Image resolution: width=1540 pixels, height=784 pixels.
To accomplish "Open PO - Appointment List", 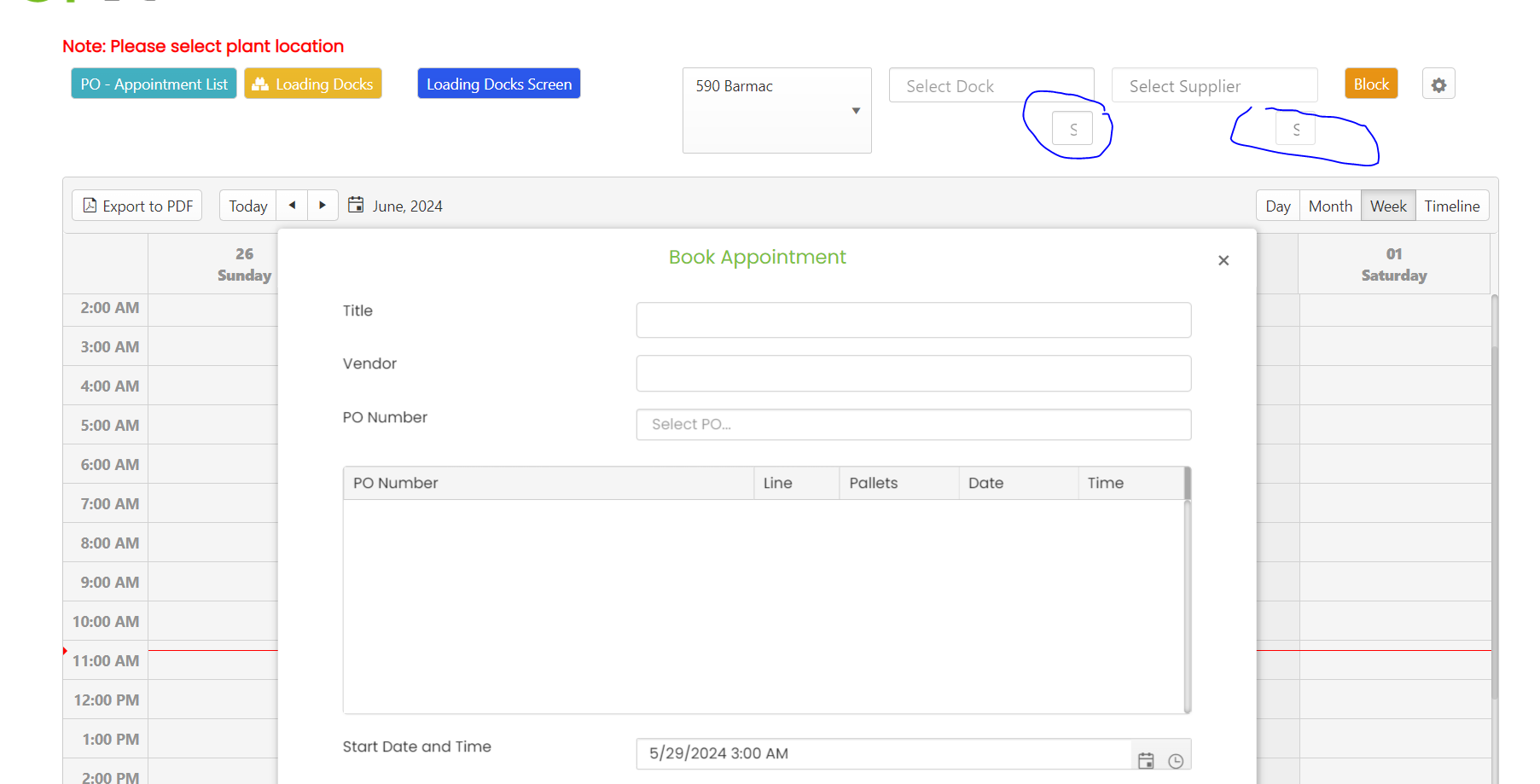I will tap(154, 84).
